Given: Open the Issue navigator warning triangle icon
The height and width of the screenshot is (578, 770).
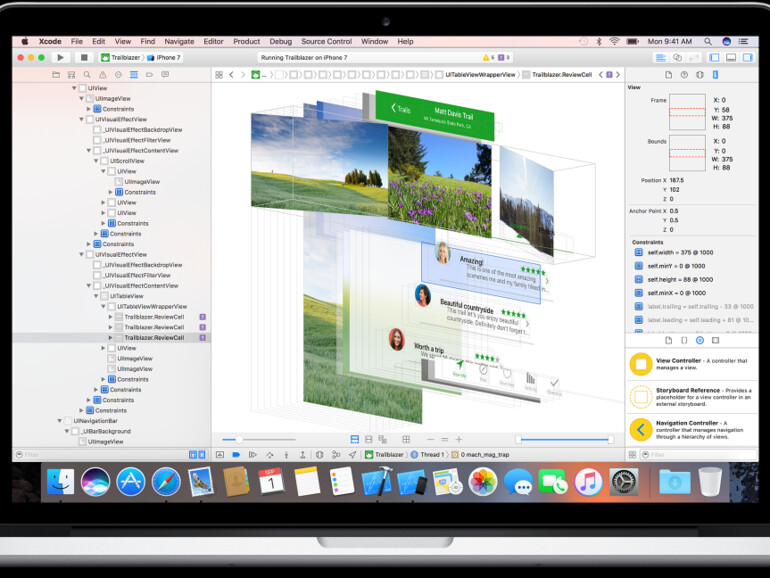Looking at the screenshot, I should [103, 75].
